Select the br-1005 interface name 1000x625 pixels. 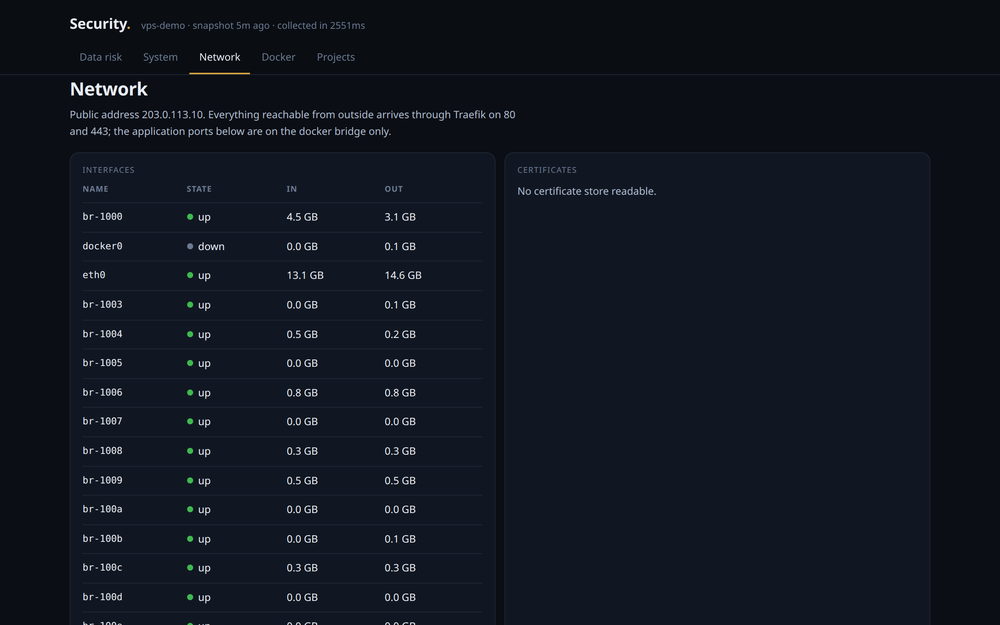click(x=102, y=363)
